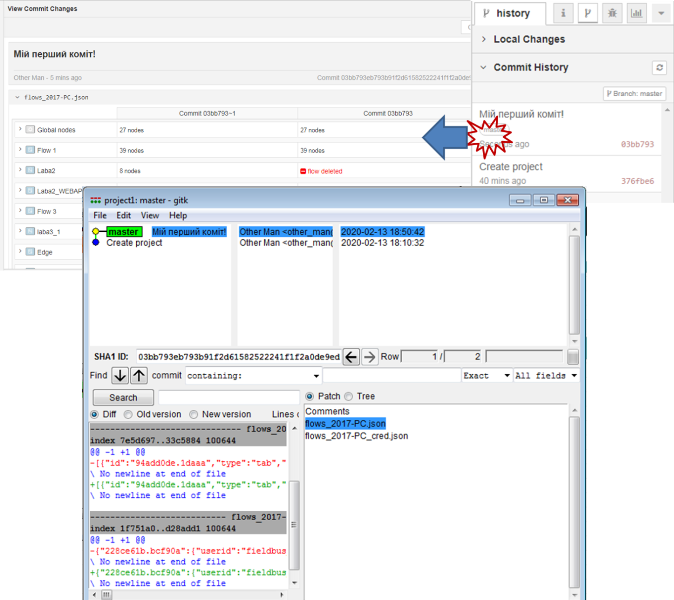Click the Search button in gitk

tap(123, 397)
